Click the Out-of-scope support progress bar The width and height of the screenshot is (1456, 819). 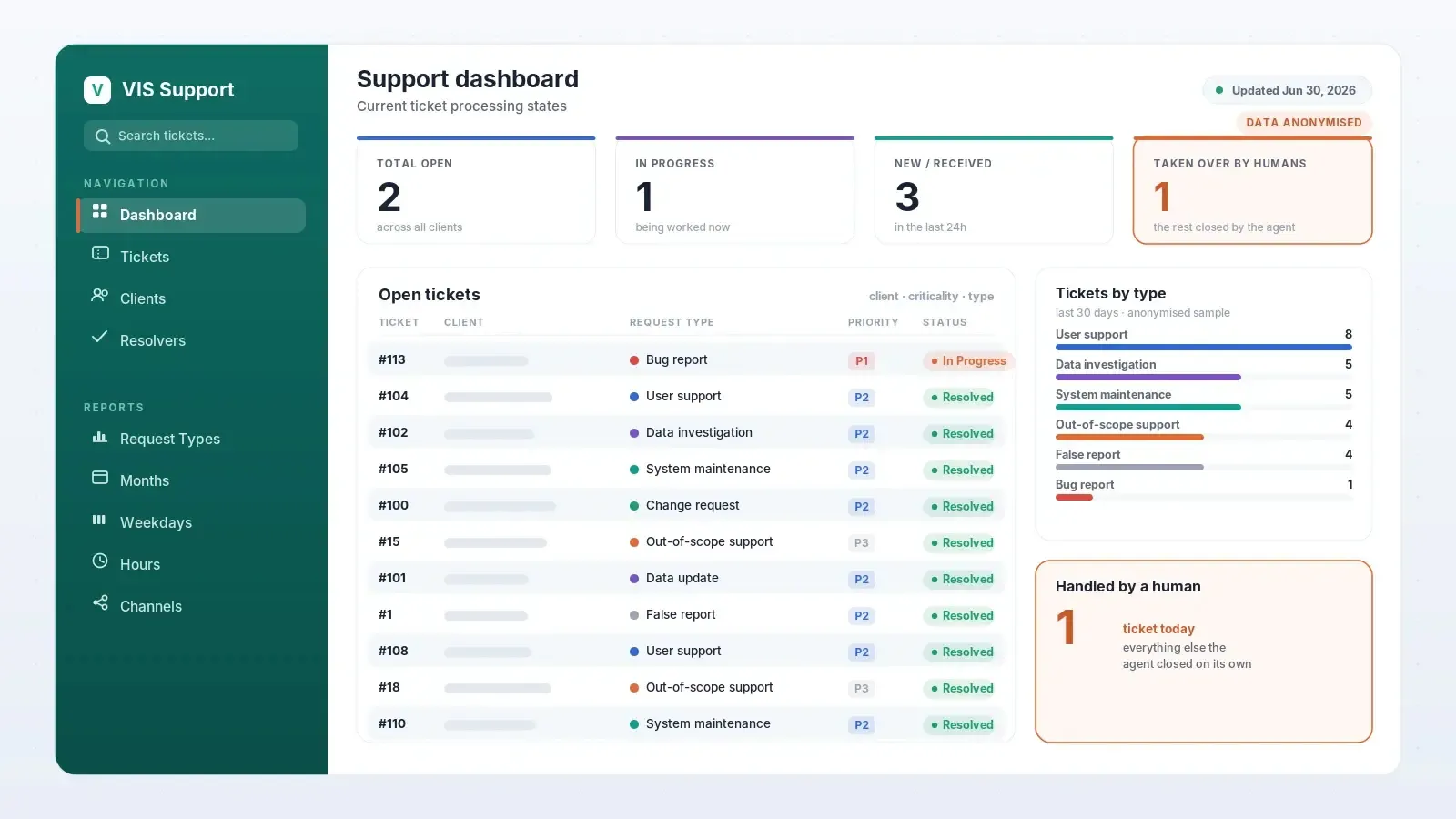[1204, 437]
